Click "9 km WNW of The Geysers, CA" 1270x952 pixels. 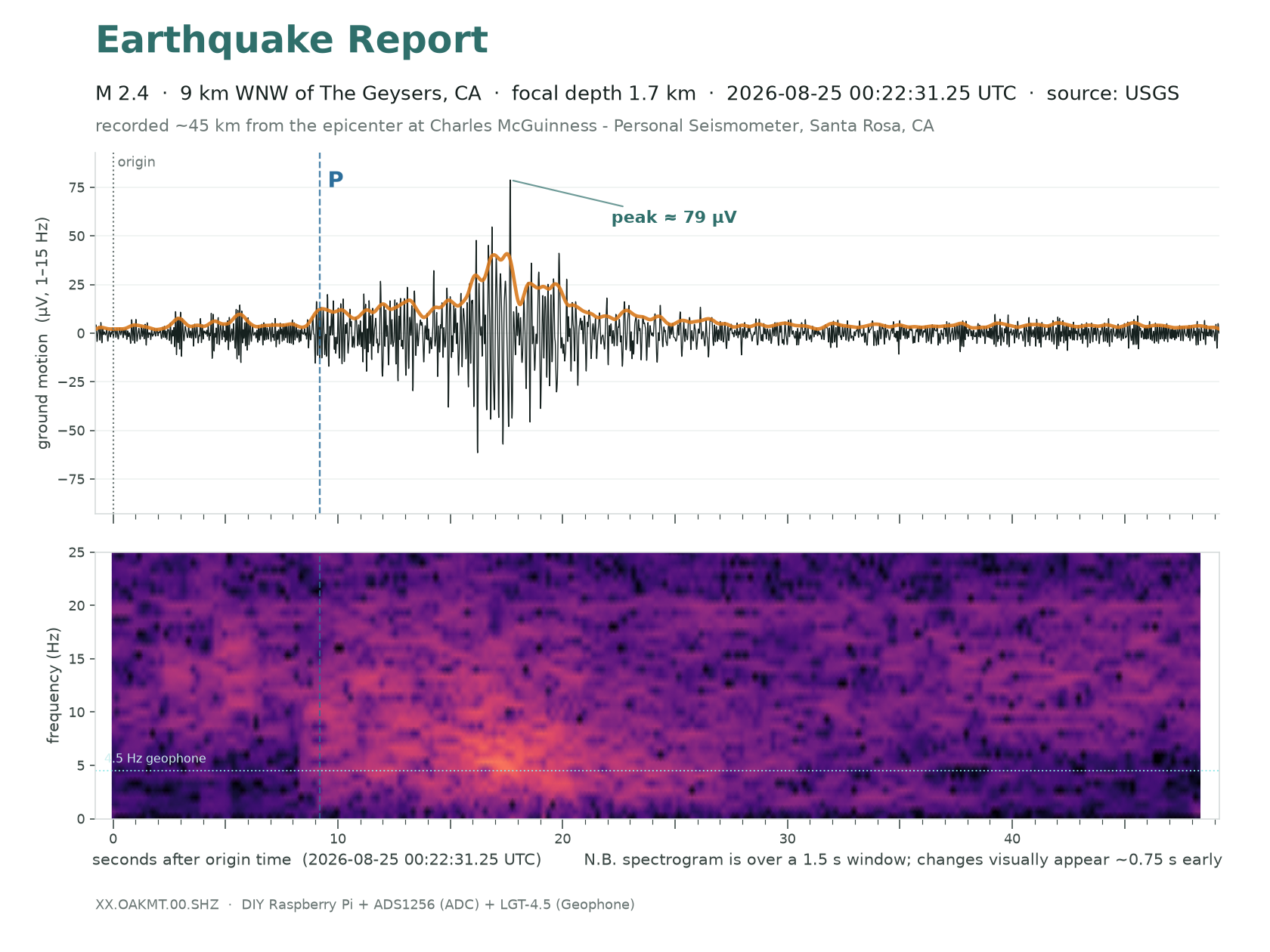pyautogui.click(x=330, y=94)
